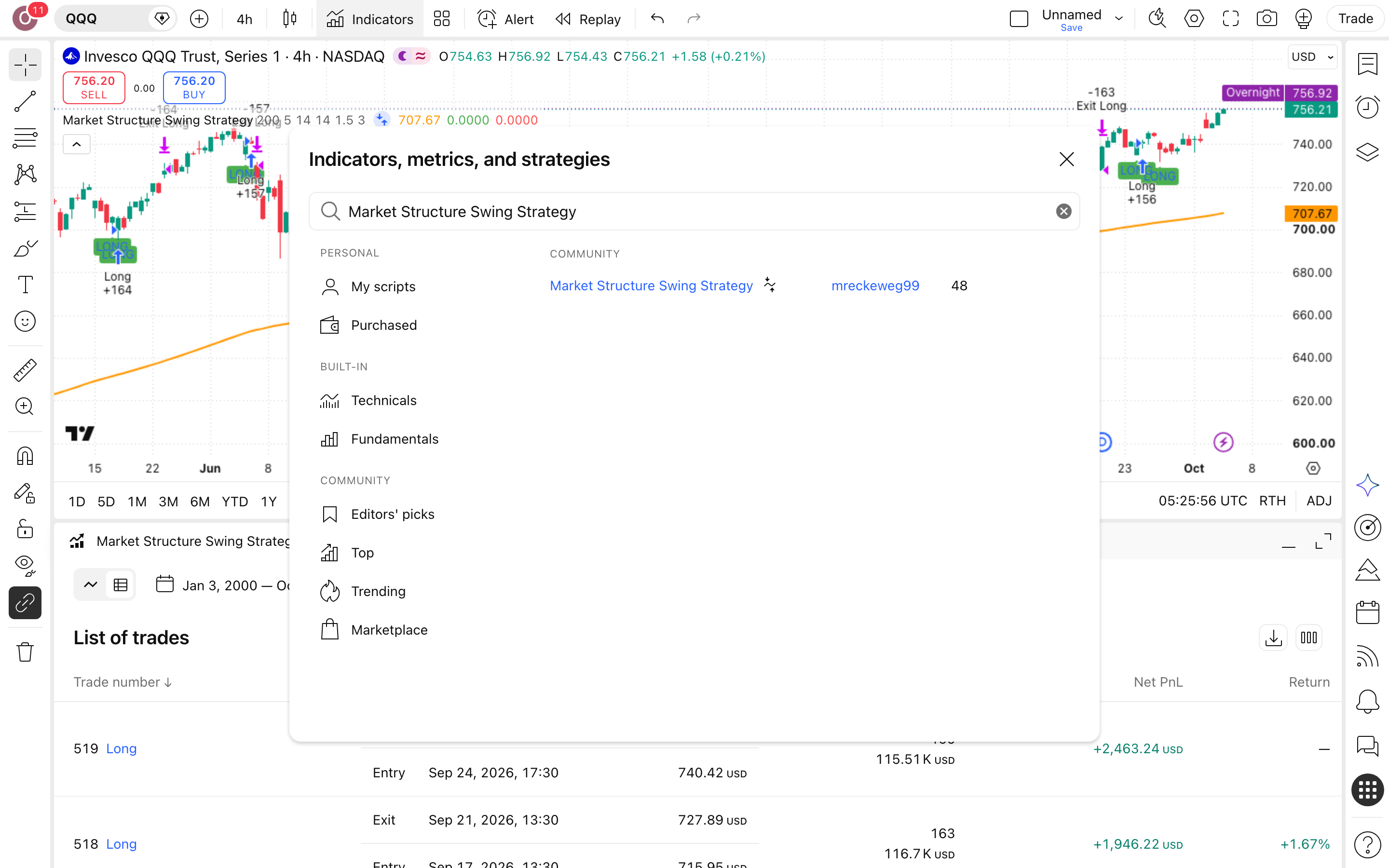Click the magnet mode icon

click(25, 456)
